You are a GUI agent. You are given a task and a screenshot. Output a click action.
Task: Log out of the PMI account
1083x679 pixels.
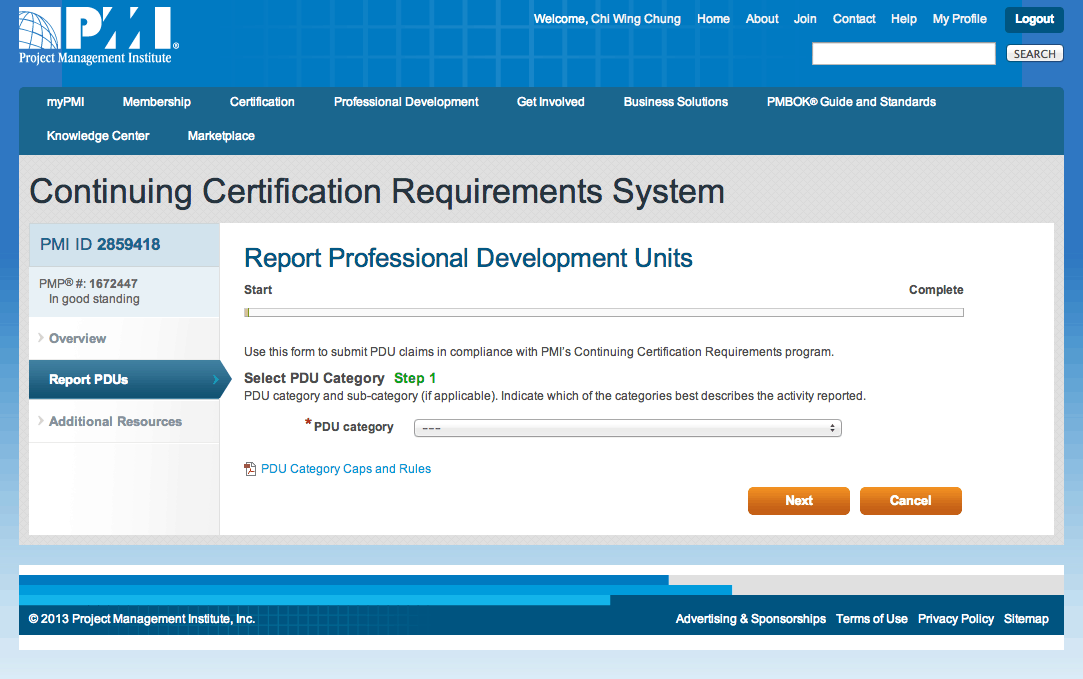coord(1033,19)
